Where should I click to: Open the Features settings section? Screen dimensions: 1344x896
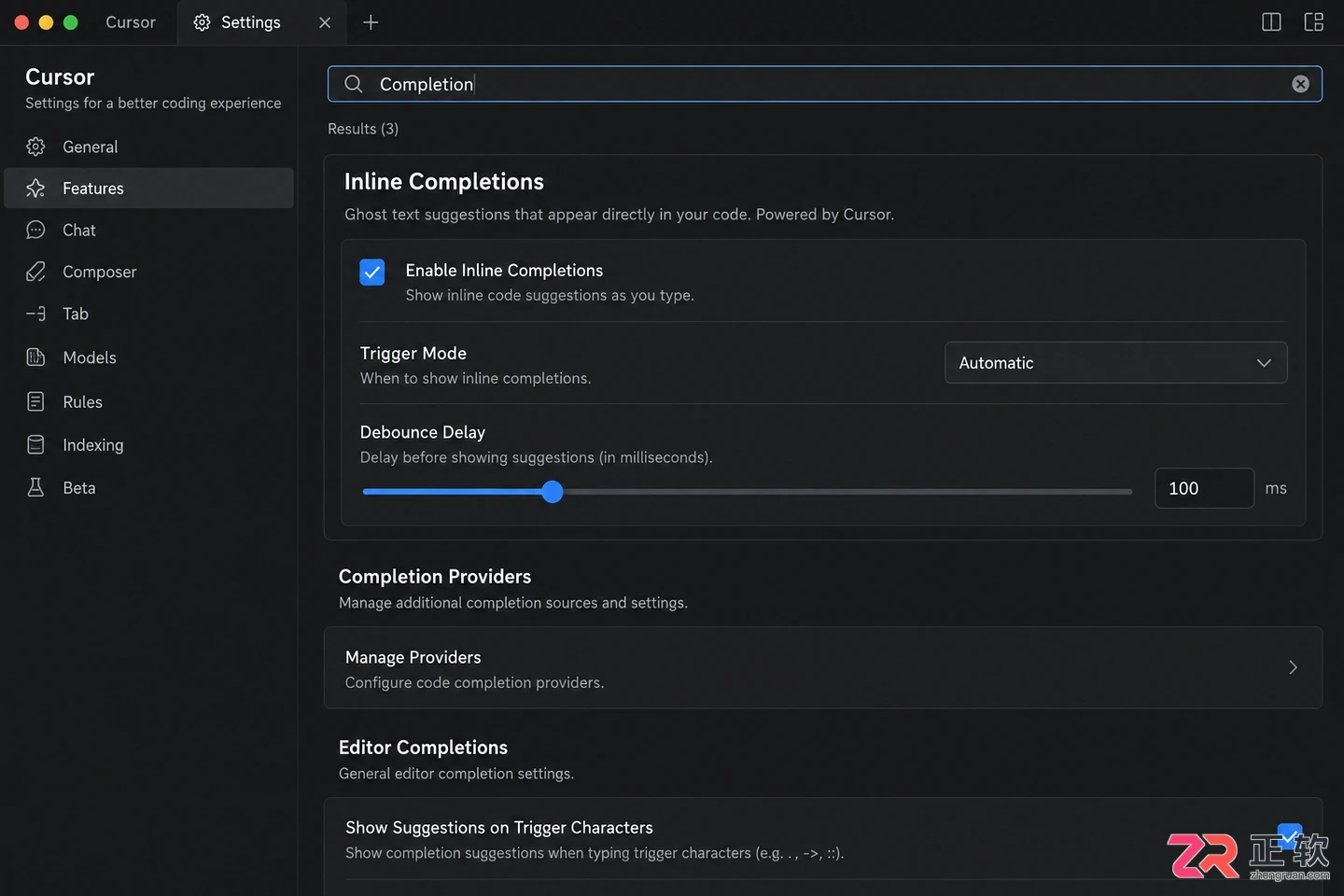tap(149, 189)
